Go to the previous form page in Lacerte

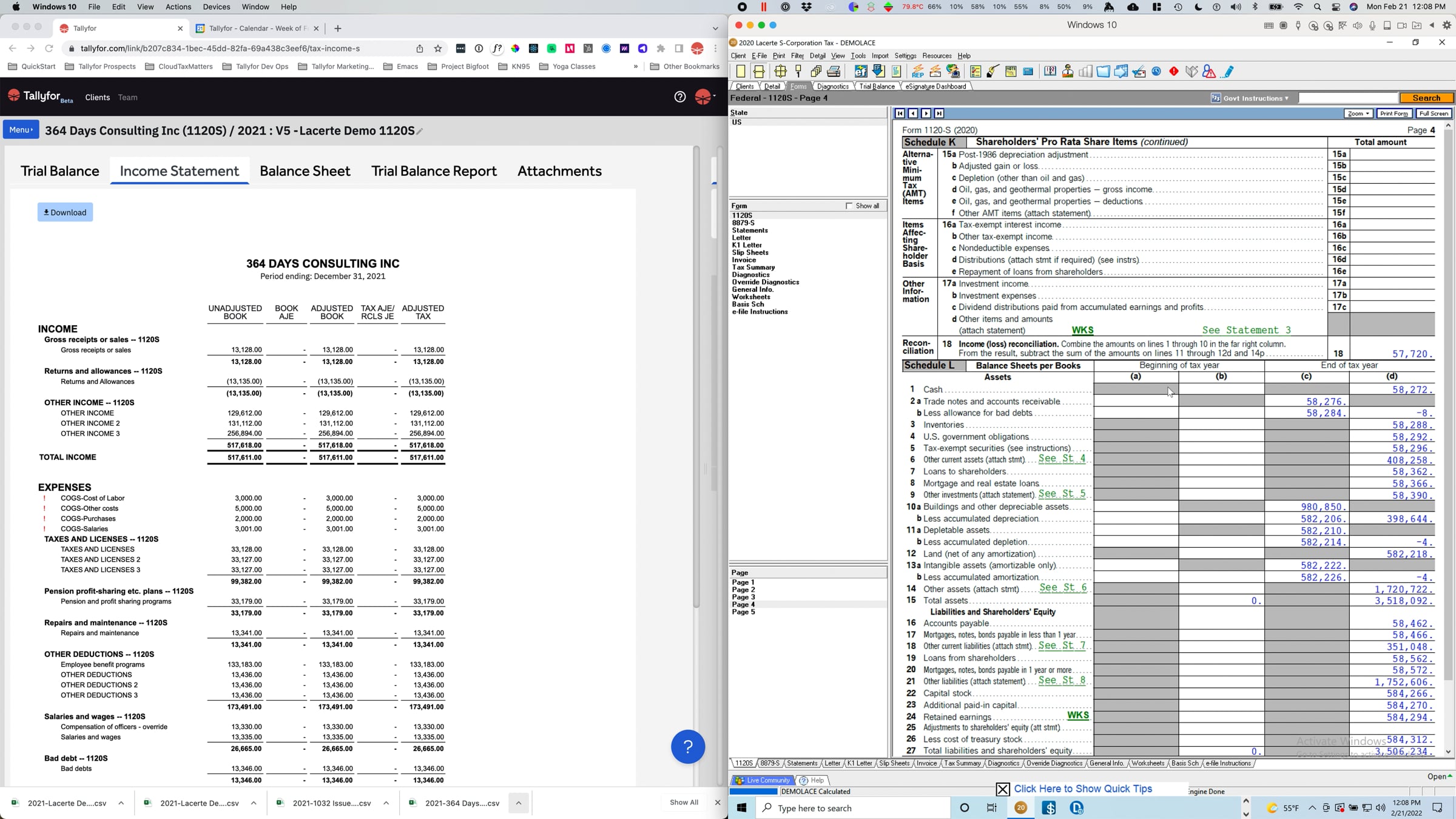coord(913,113)
